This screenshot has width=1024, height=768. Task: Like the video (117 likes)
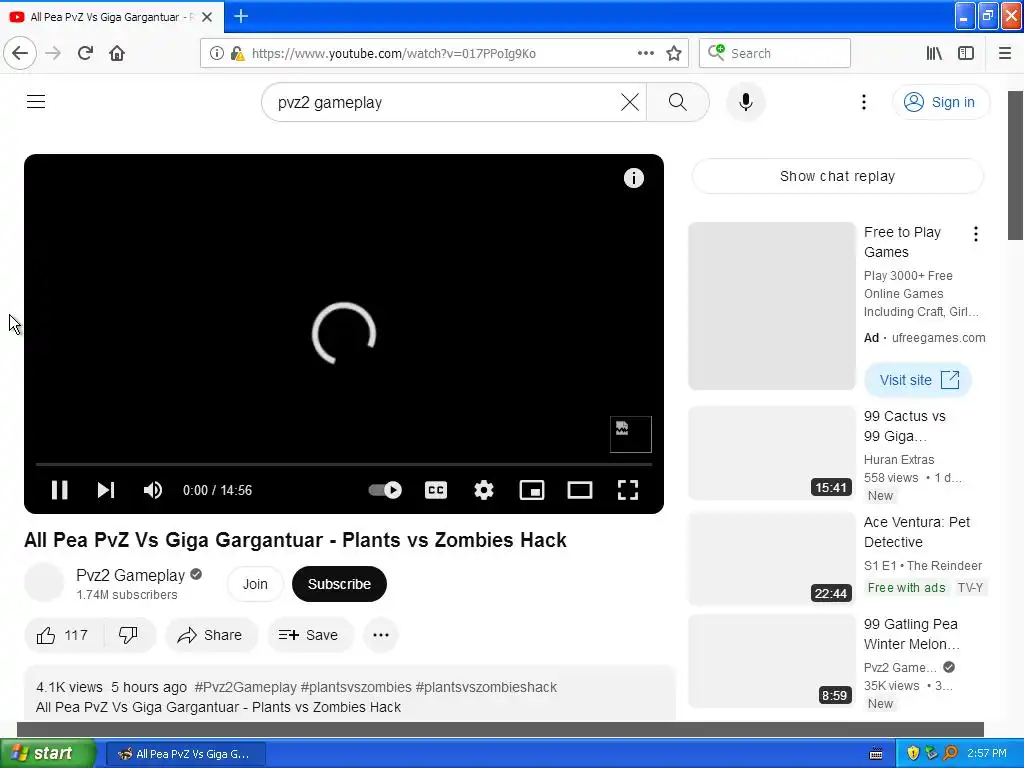63,635
